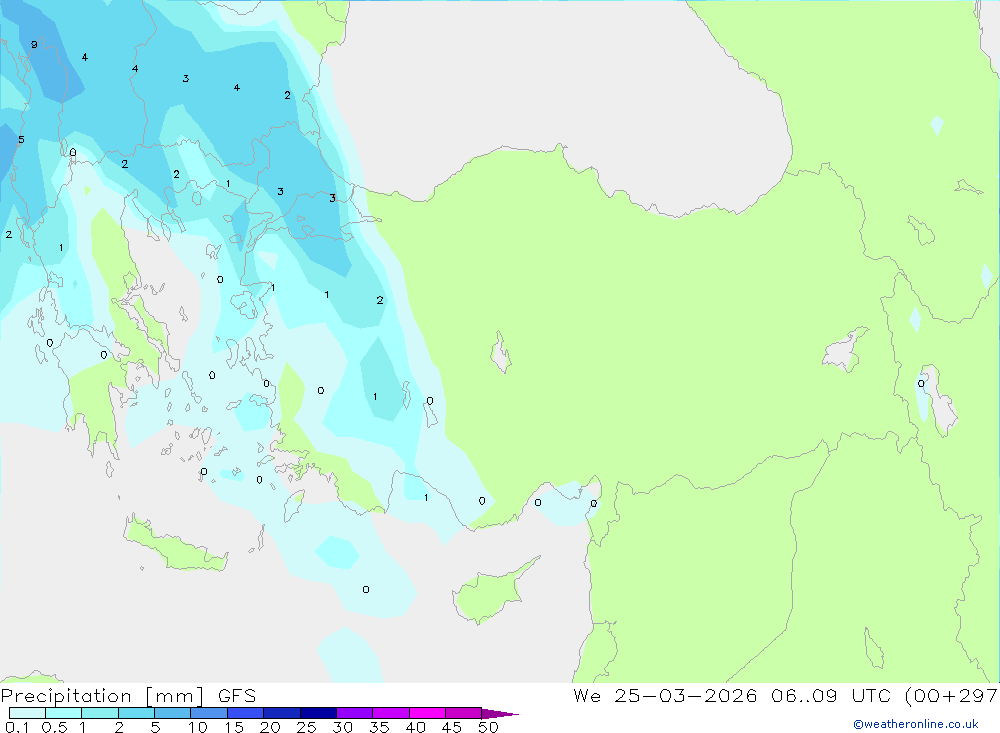Click the 5–10 mm legend color box
This screenshot has height=733, width=1000.
pyautogui.click(x=172, y=713)
